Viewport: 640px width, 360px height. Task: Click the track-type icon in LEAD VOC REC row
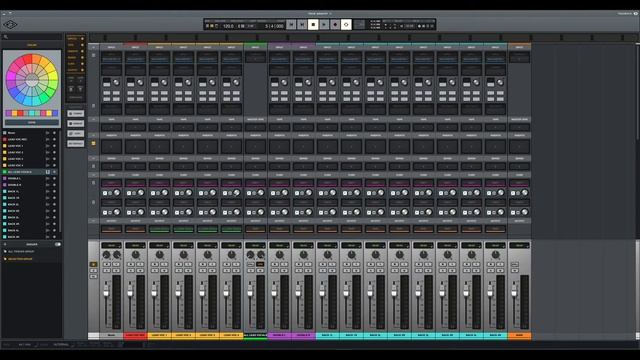(48, 139)
